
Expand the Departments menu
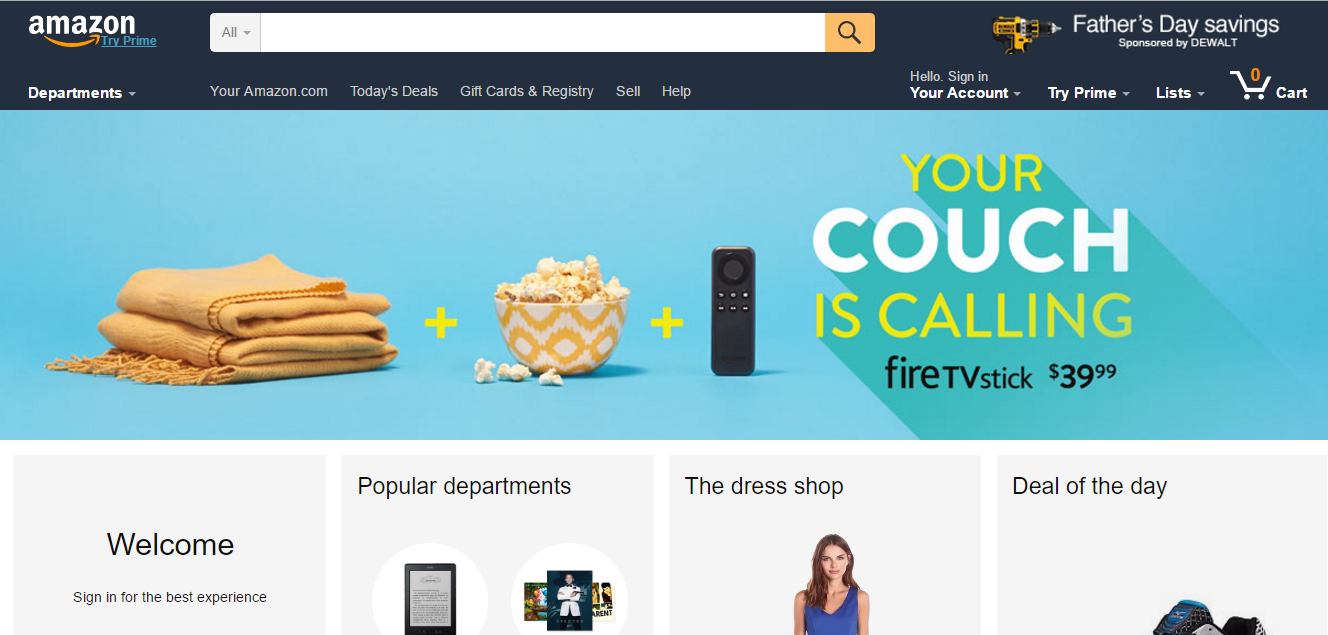tap(82, 93)
